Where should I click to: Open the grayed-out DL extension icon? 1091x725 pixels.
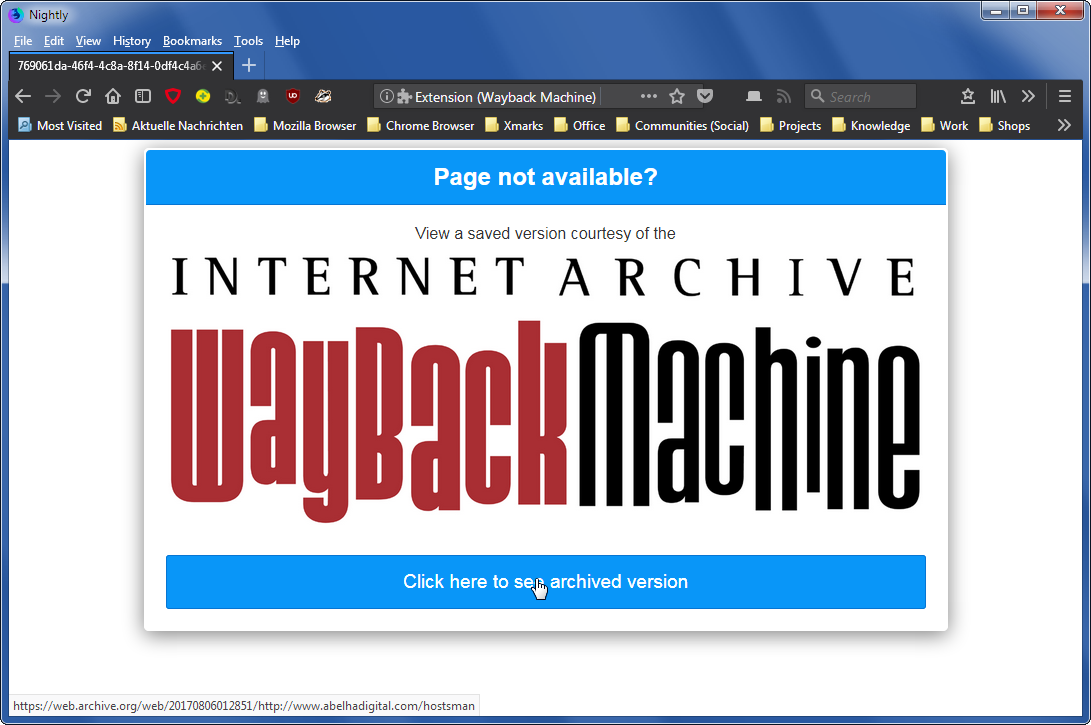(x=233, y=97)
